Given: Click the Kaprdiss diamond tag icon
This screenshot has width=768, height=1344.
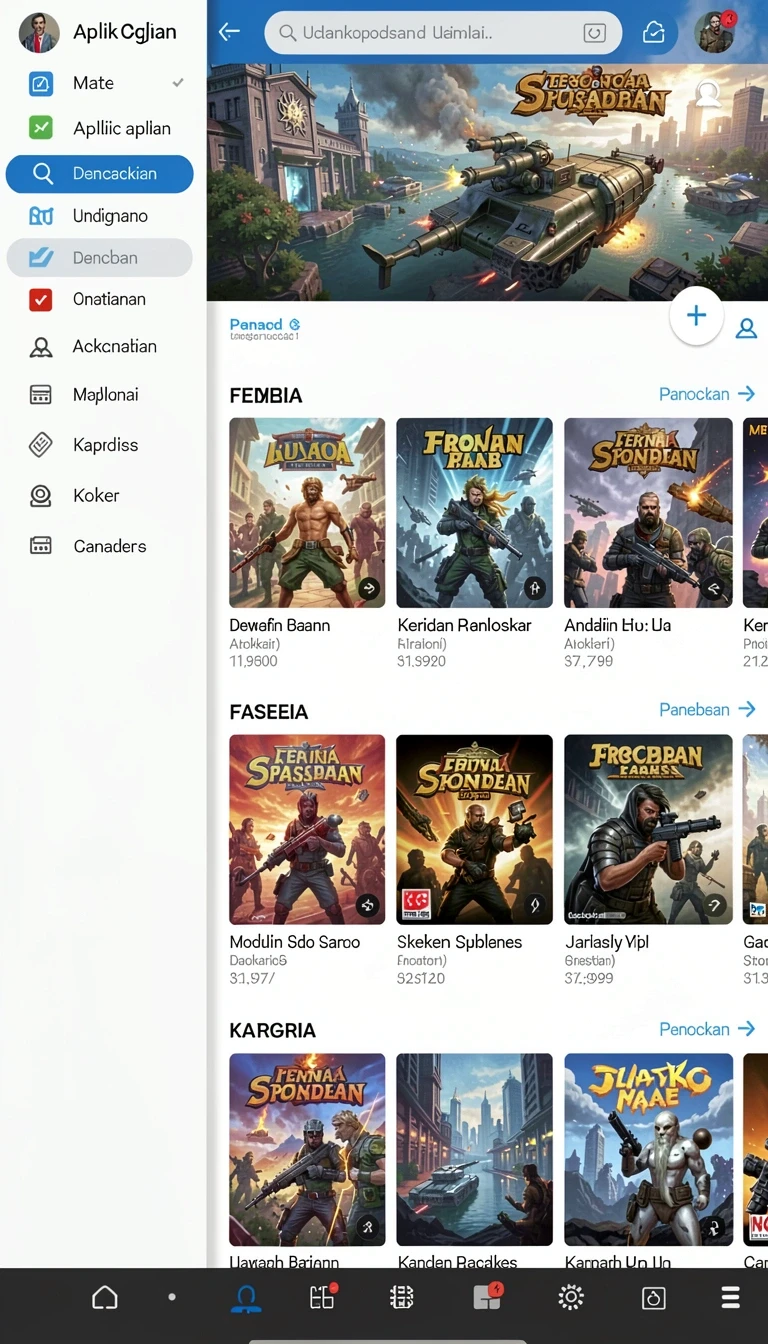Looking at the screenshot, I should click(41, 445).
